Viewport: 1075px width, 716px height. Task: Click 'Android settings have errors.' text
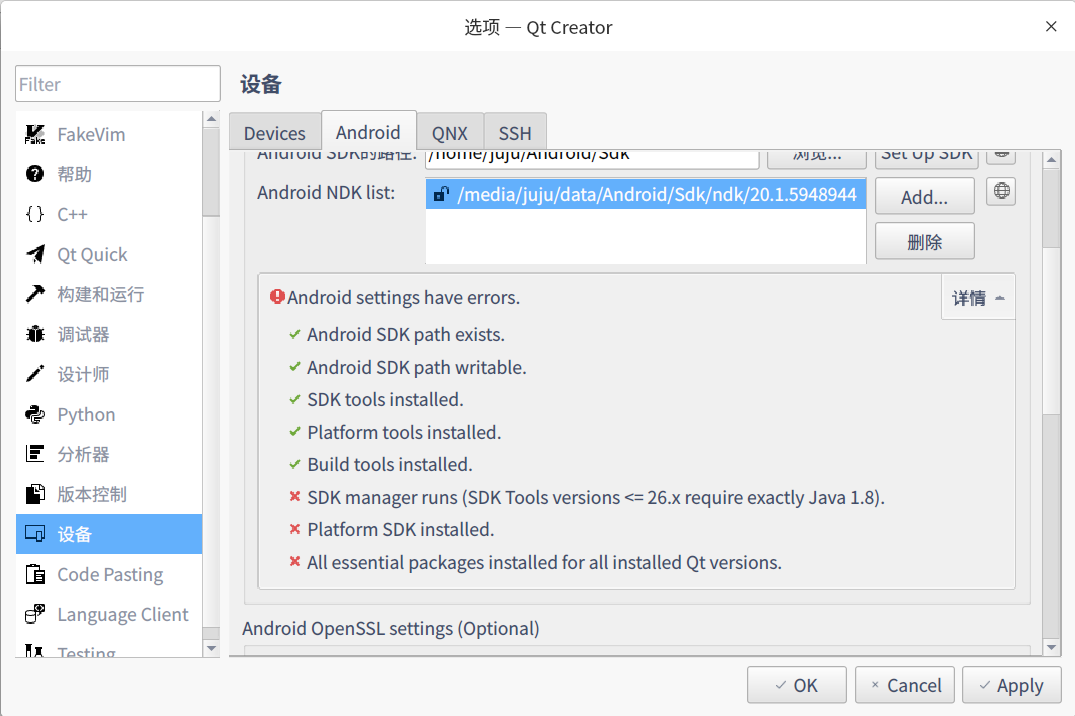403,298
